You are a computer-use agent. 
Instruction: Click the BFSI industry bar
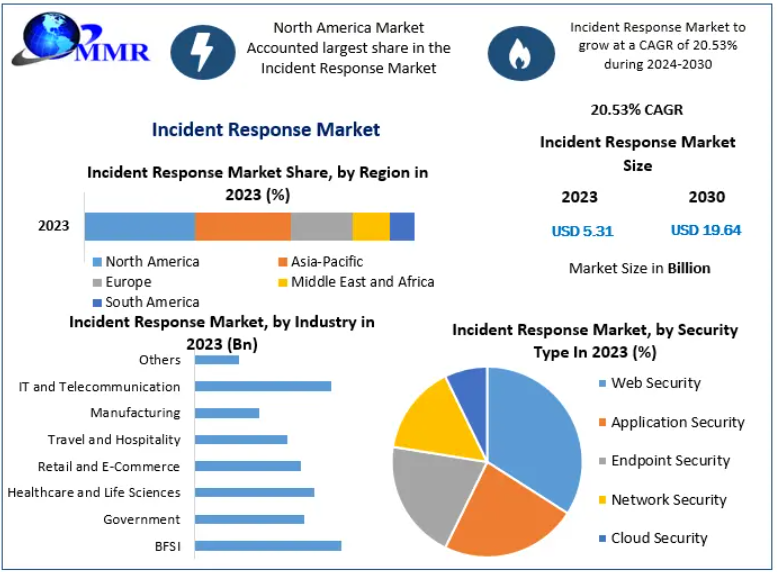click(x=267, y=546)
